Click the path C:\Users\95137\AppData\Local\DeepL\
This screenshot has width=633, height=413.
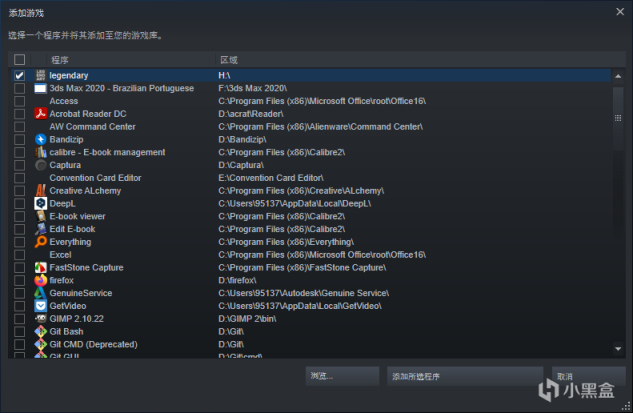tap(295, 203)
